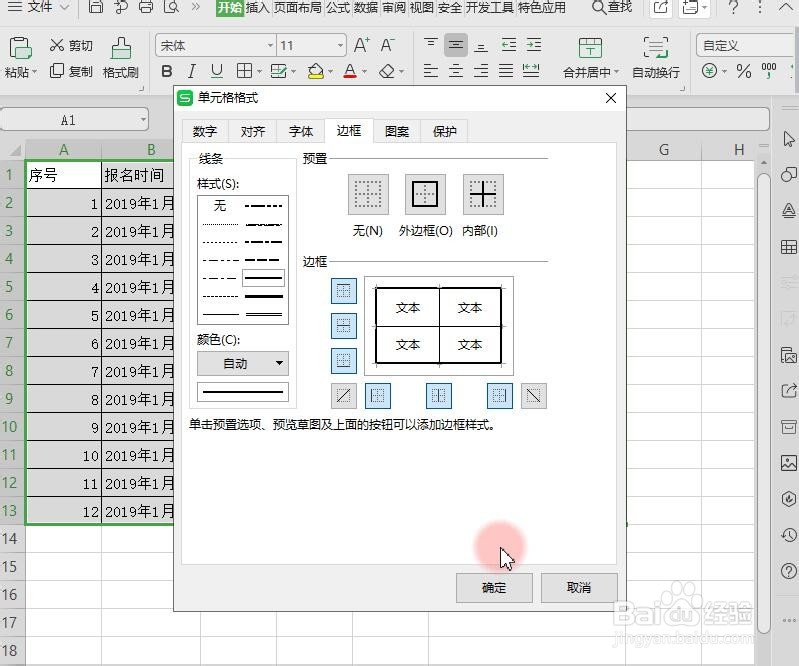This screenshot has width=799, height=666.
Task: Expand more quick toolbar items chevron
Action: pos(196,7)
